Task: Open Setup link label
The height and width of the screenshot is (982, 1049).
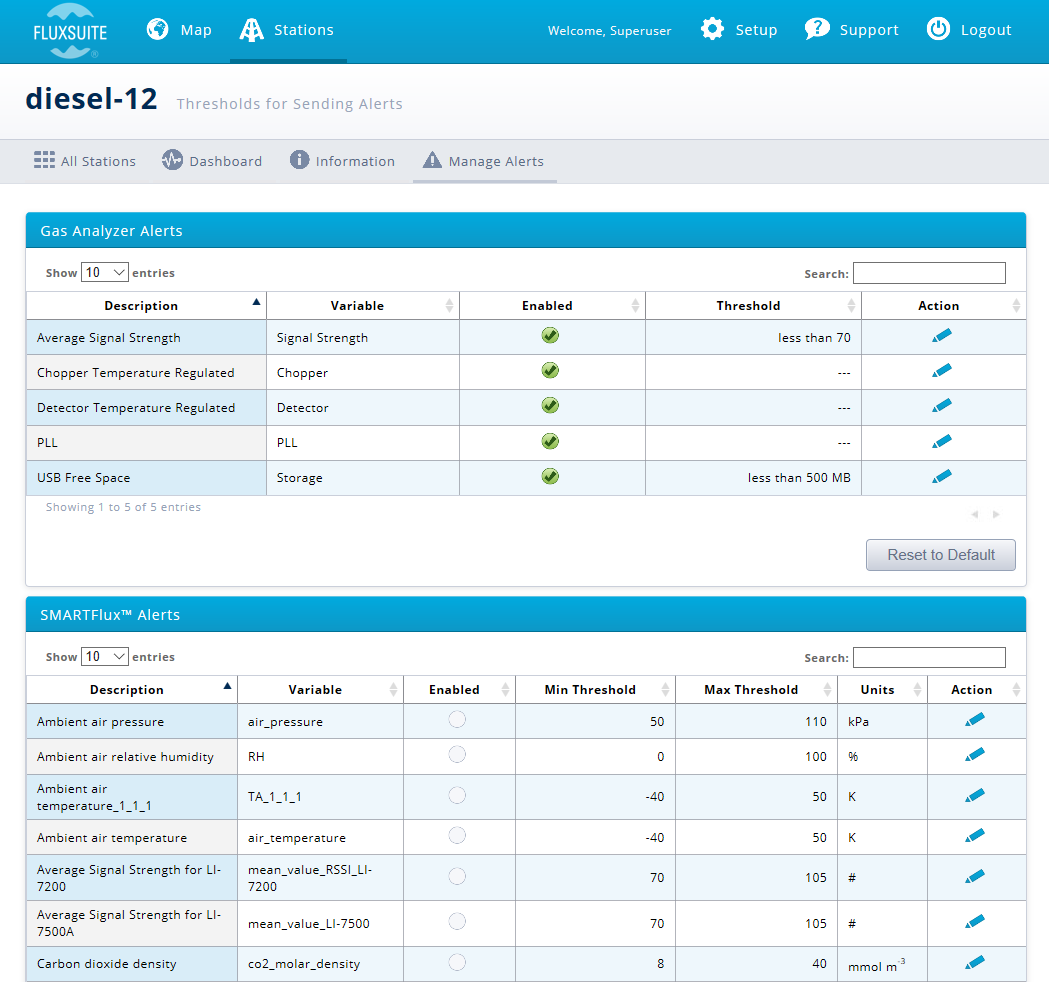Action: 757,30
